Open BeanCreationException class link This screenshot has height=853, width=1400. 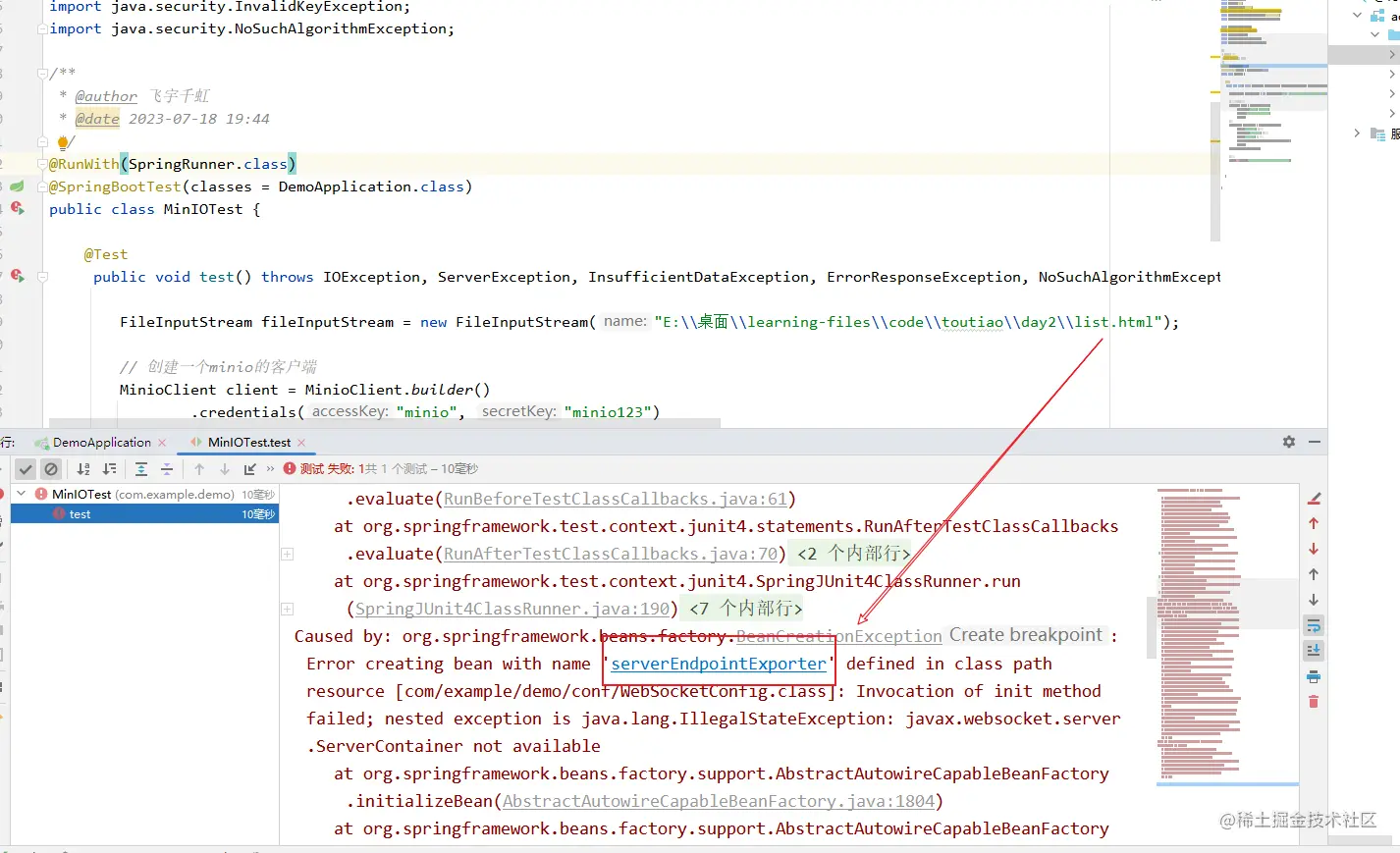(839, 636)
